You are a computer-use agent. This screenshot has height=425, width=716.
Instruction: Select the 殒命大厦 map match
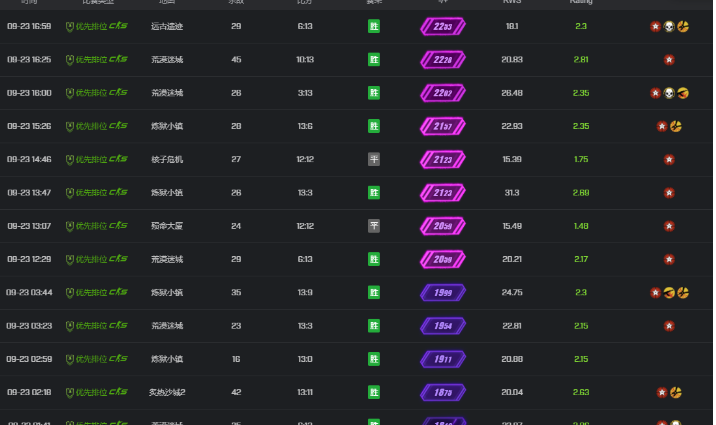[167, 226]
